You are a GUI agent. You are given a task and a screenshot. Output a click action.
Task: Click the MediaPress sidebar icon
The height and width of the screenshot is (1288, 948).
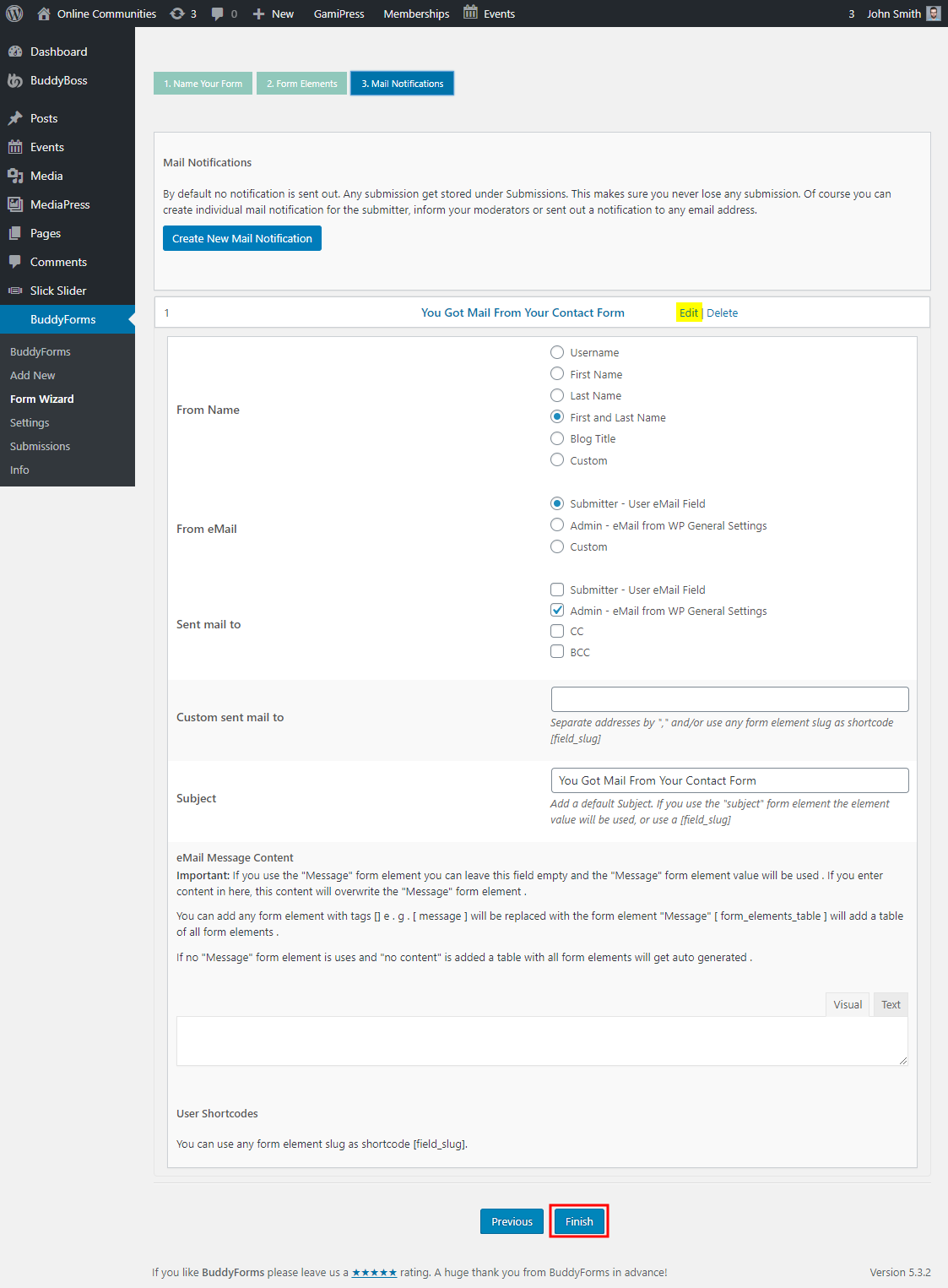[x=17, y=204]
